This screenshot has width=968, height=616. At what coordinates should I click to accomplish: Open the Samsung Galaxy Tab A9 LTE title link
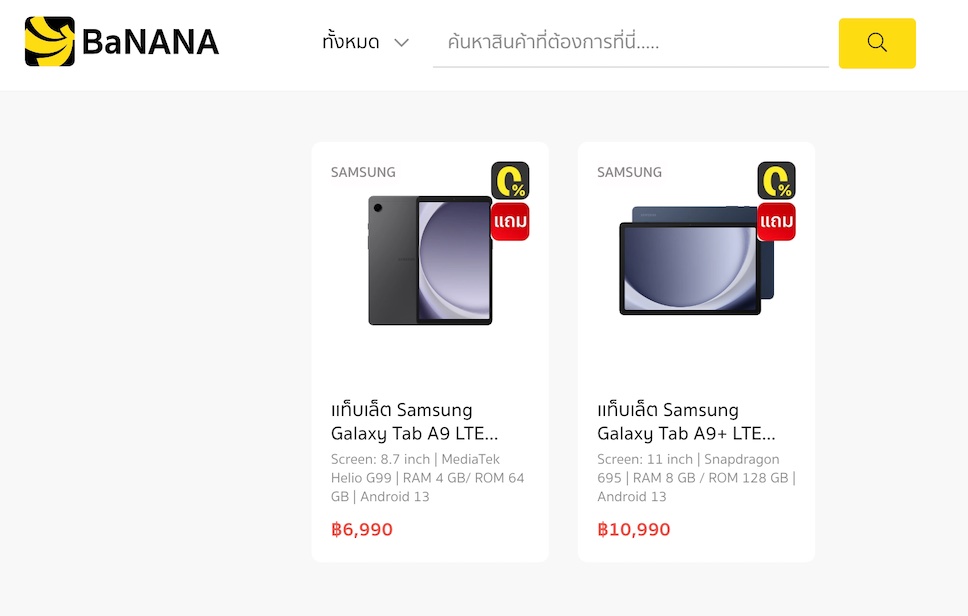pyautogui.click(x=414, y=422)
